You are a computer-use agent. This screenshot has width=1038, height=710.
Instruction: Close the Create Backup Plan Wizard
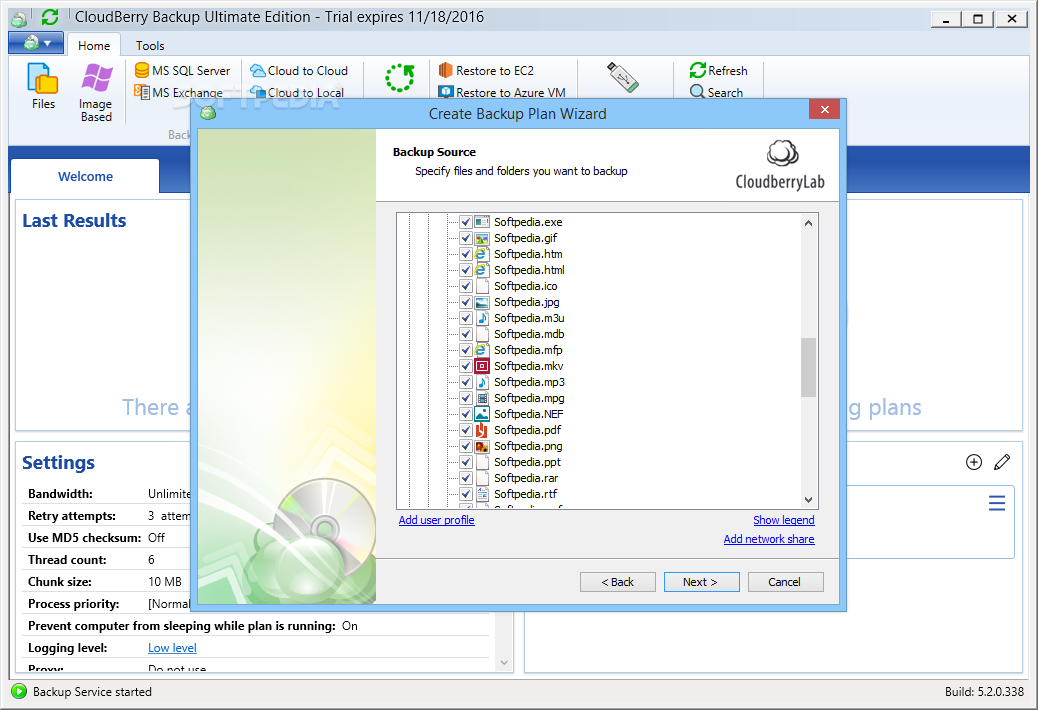pos(824,109)
